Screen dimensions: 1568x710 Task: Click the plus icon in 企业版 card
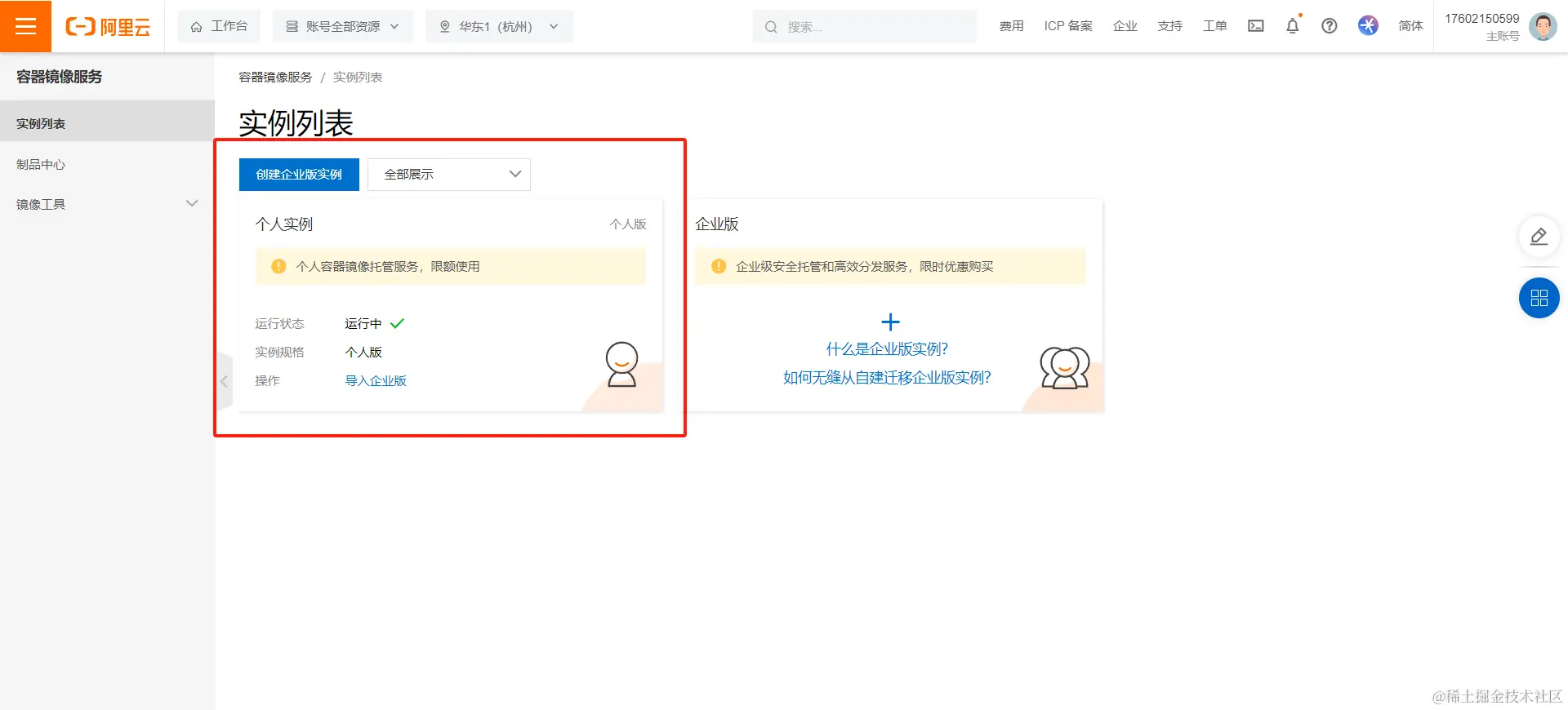coord(890,322)
